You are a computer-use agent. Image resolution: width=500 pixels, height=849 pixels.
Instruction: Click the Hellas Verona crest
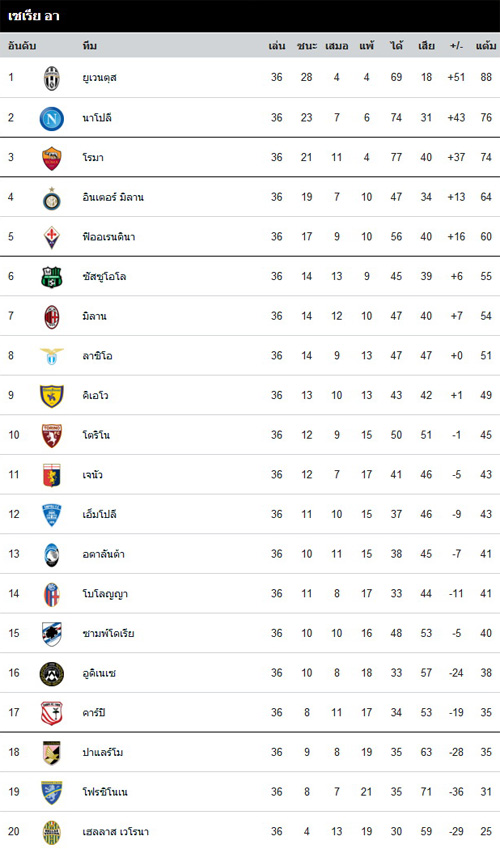51,832
